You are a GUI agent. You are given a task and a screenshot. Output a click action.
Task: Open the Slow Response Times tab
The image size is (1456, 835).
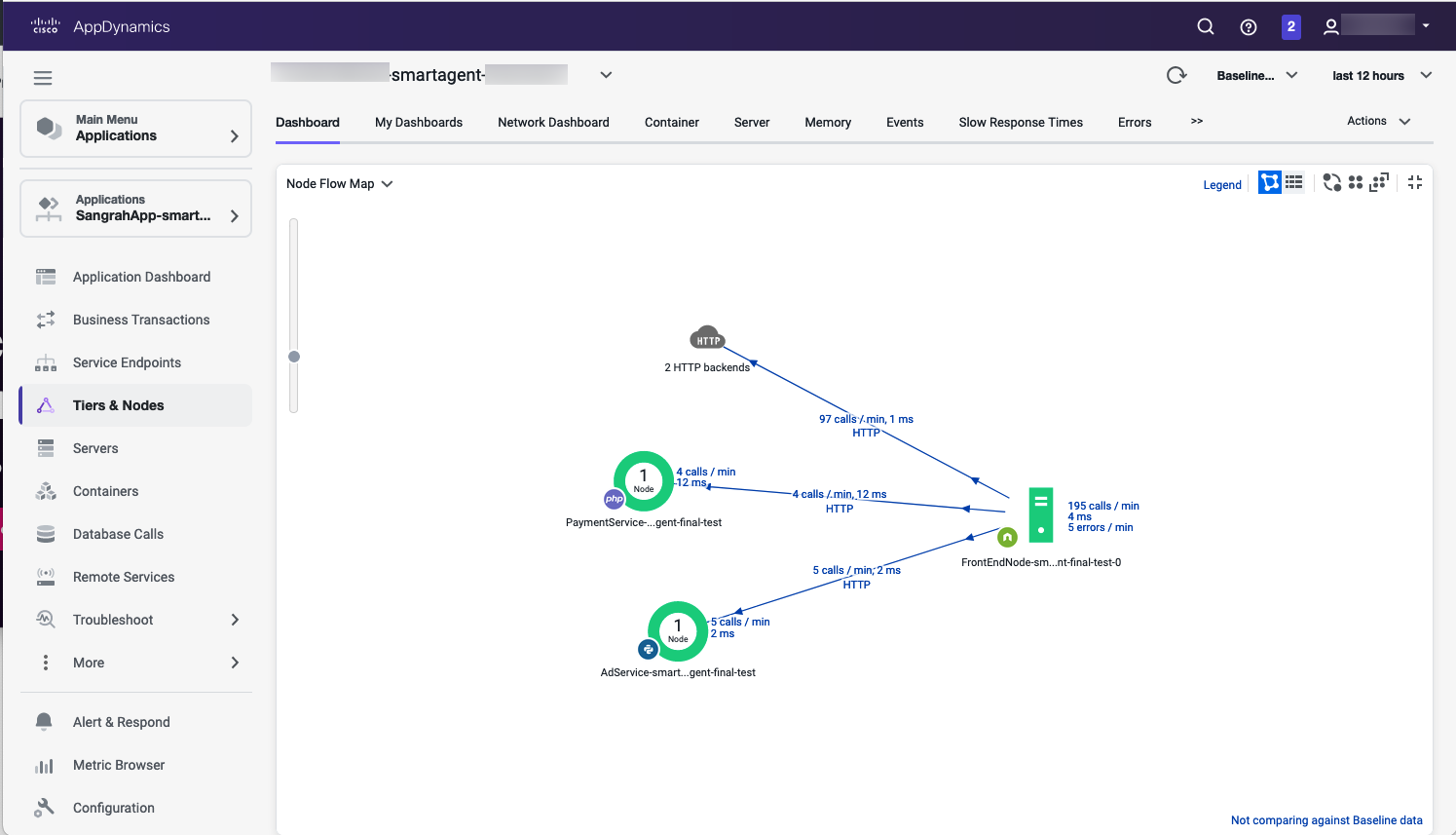pos(1021,122)
